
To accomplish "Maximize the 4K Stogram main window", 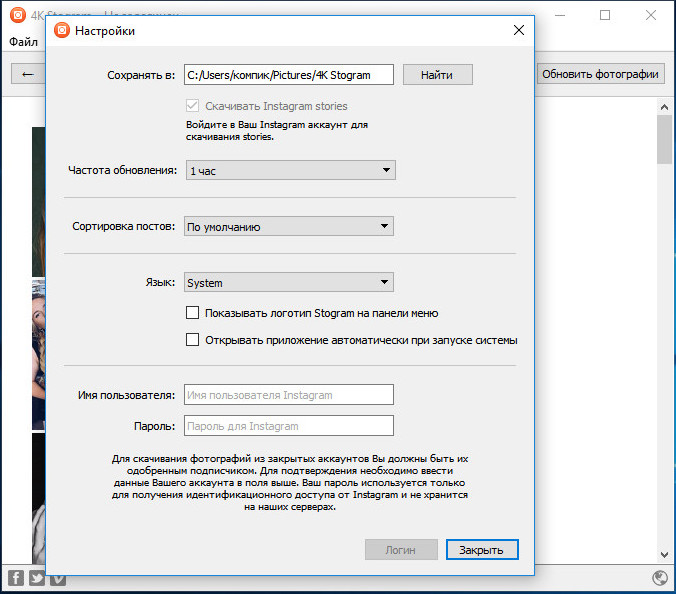I will pyautogui.click(x=605, y=15).
